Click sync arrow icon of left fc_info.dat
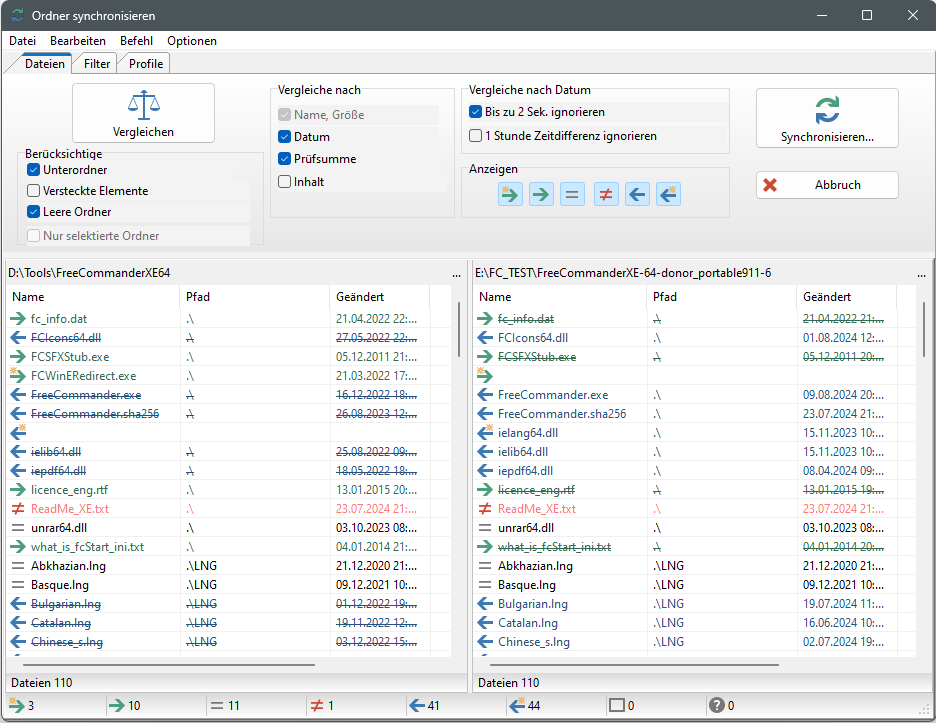The width and height of the screenshot is (936, 723). click(x=18, y=319)
